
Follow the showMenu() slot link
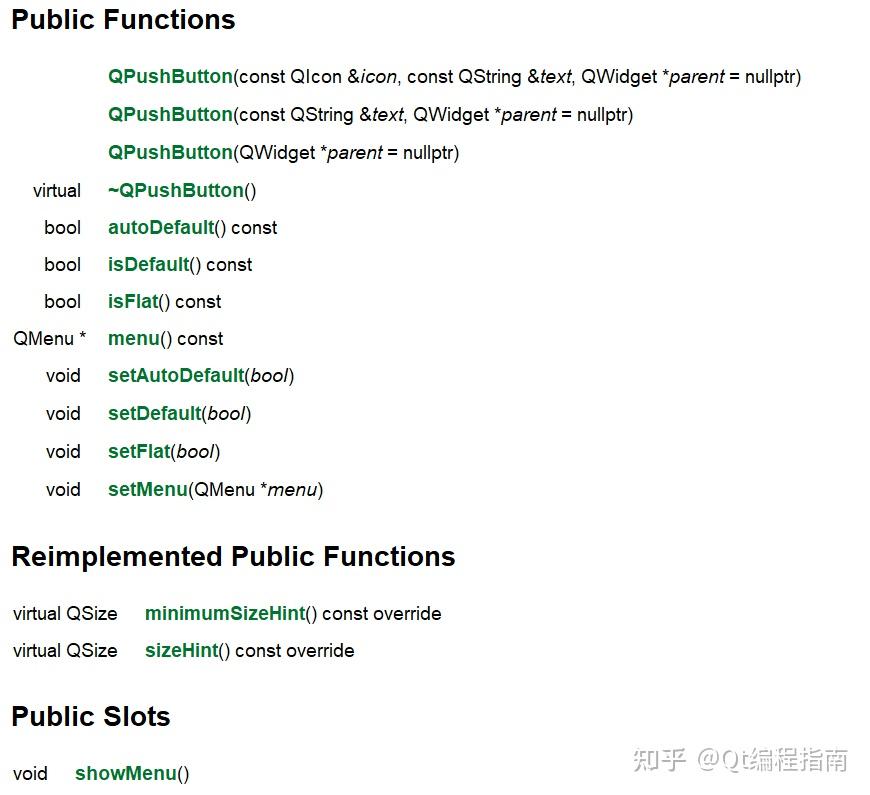click(125, 773)
